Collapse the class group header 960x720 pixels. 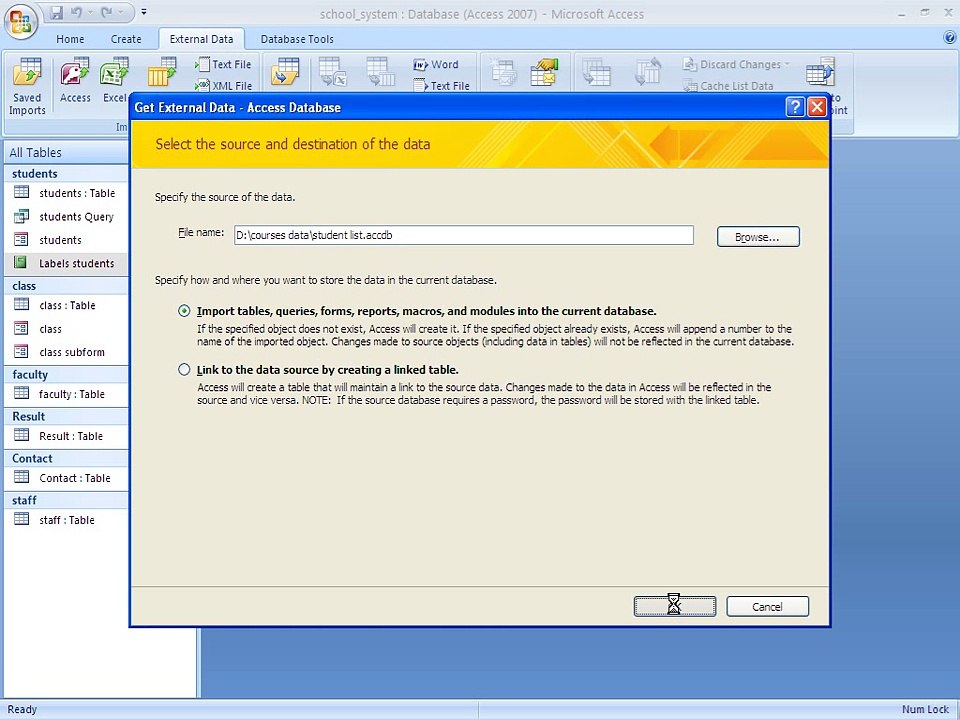tap(66, 286)
